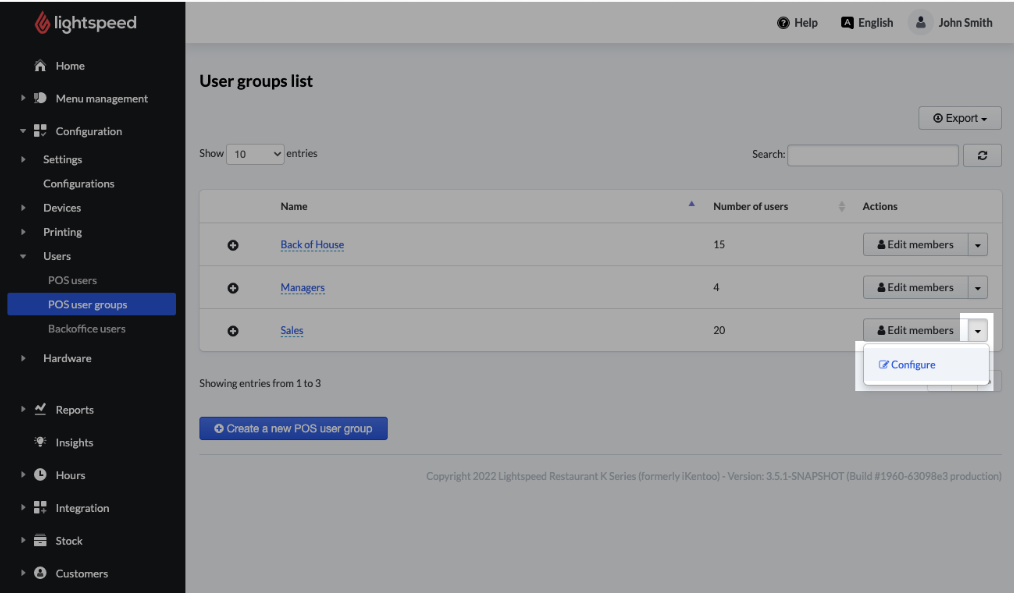Expand Managers row plus icon
Screen dimensions: 1014x593
click(233, 288)
